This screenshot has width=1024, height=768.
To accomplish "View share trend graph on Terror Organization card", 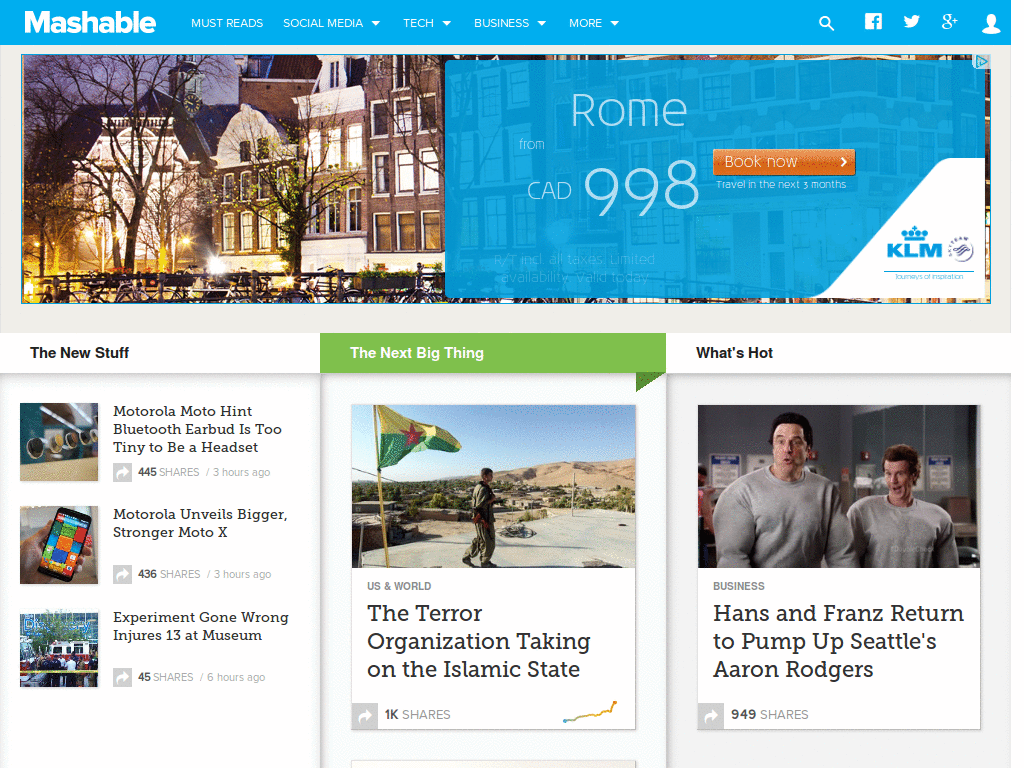I will [x=590, y=712].
